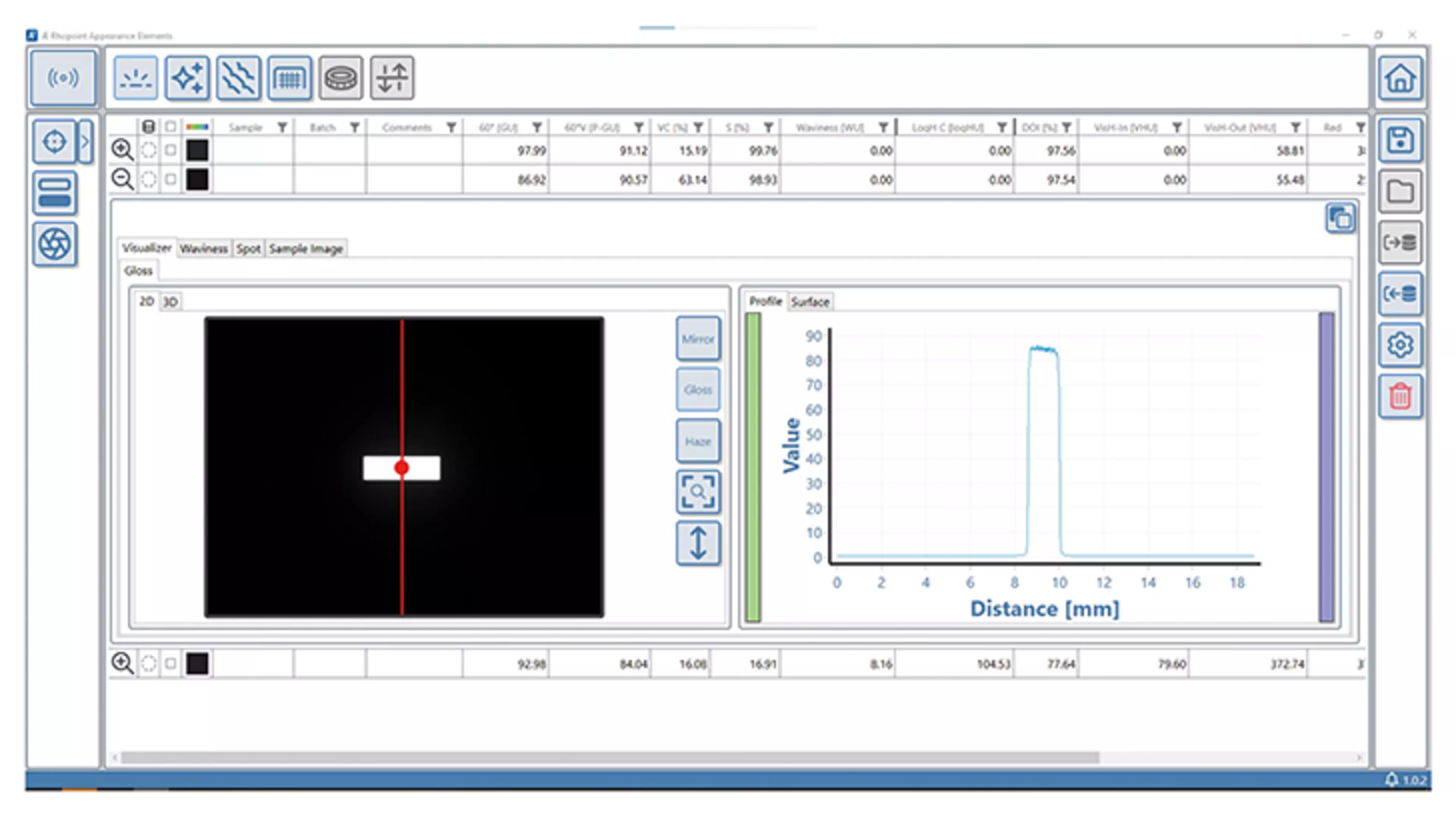Click the color swatch in 86.92 row
The height and width of the screenshot is (818, 1456).
(197, 179)
